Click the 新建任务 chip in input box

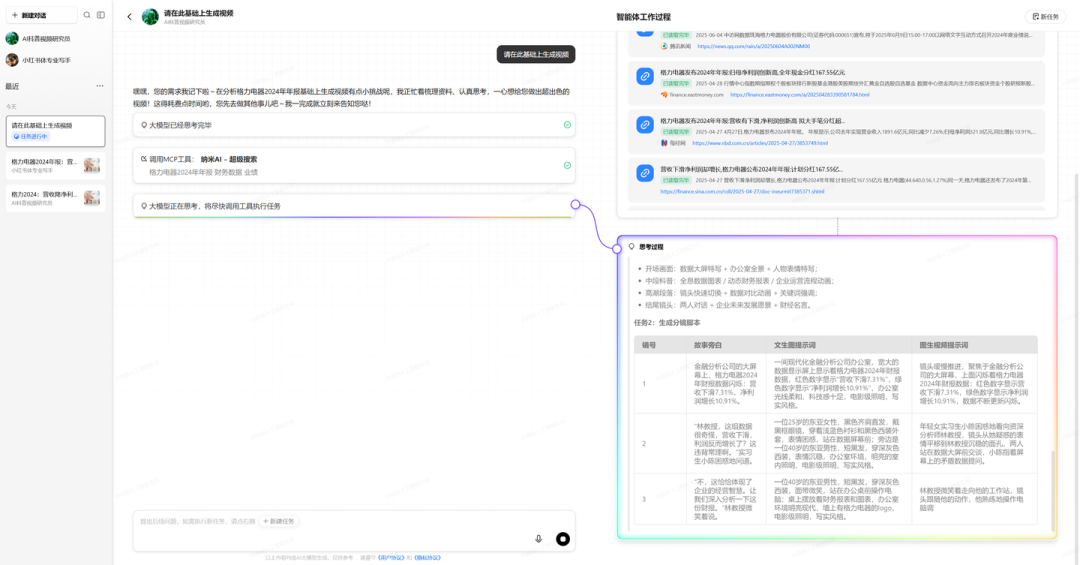279,521
